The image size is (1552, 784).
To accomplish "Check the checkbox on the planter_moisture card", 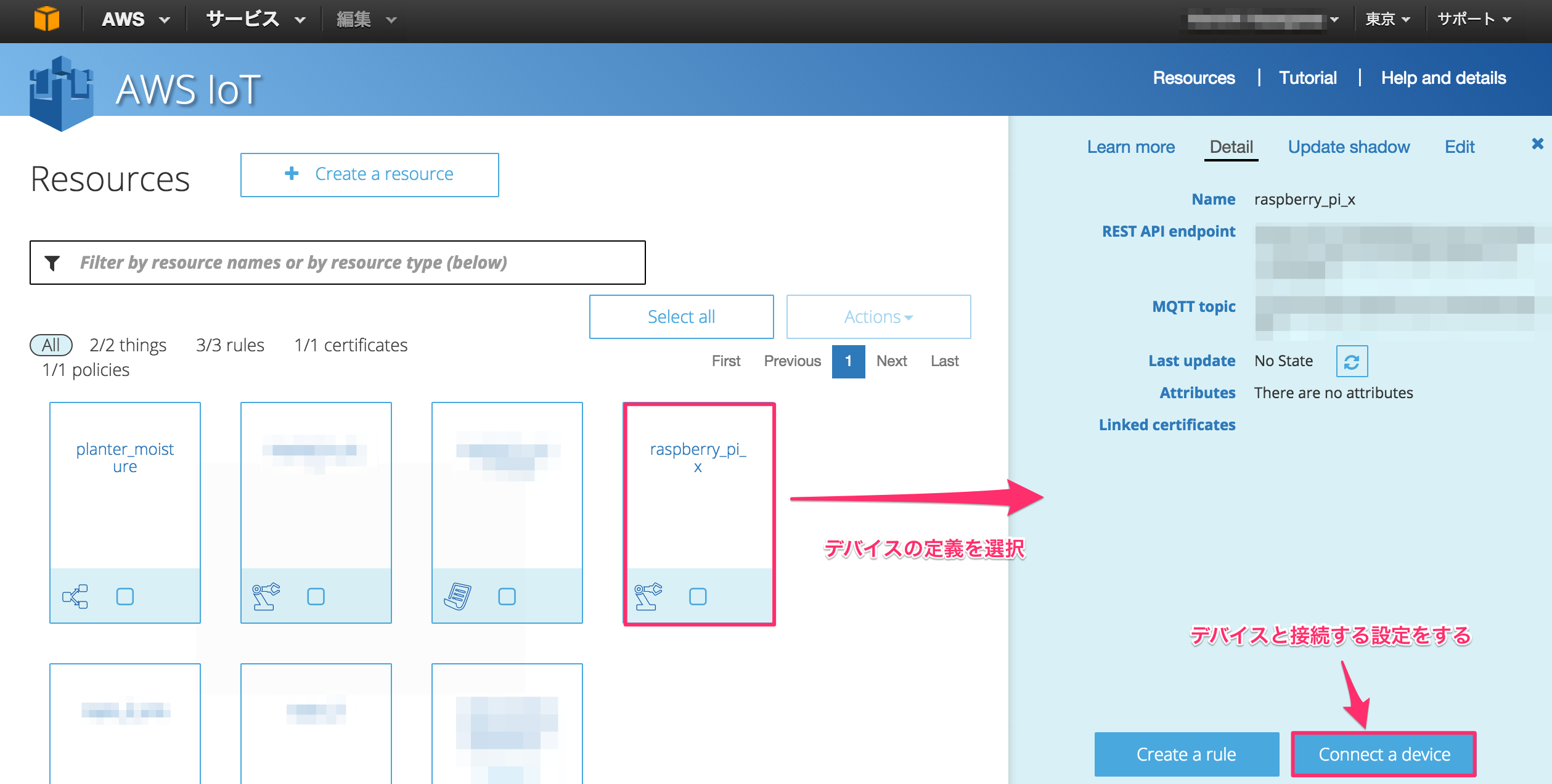I will pos(125,595).
